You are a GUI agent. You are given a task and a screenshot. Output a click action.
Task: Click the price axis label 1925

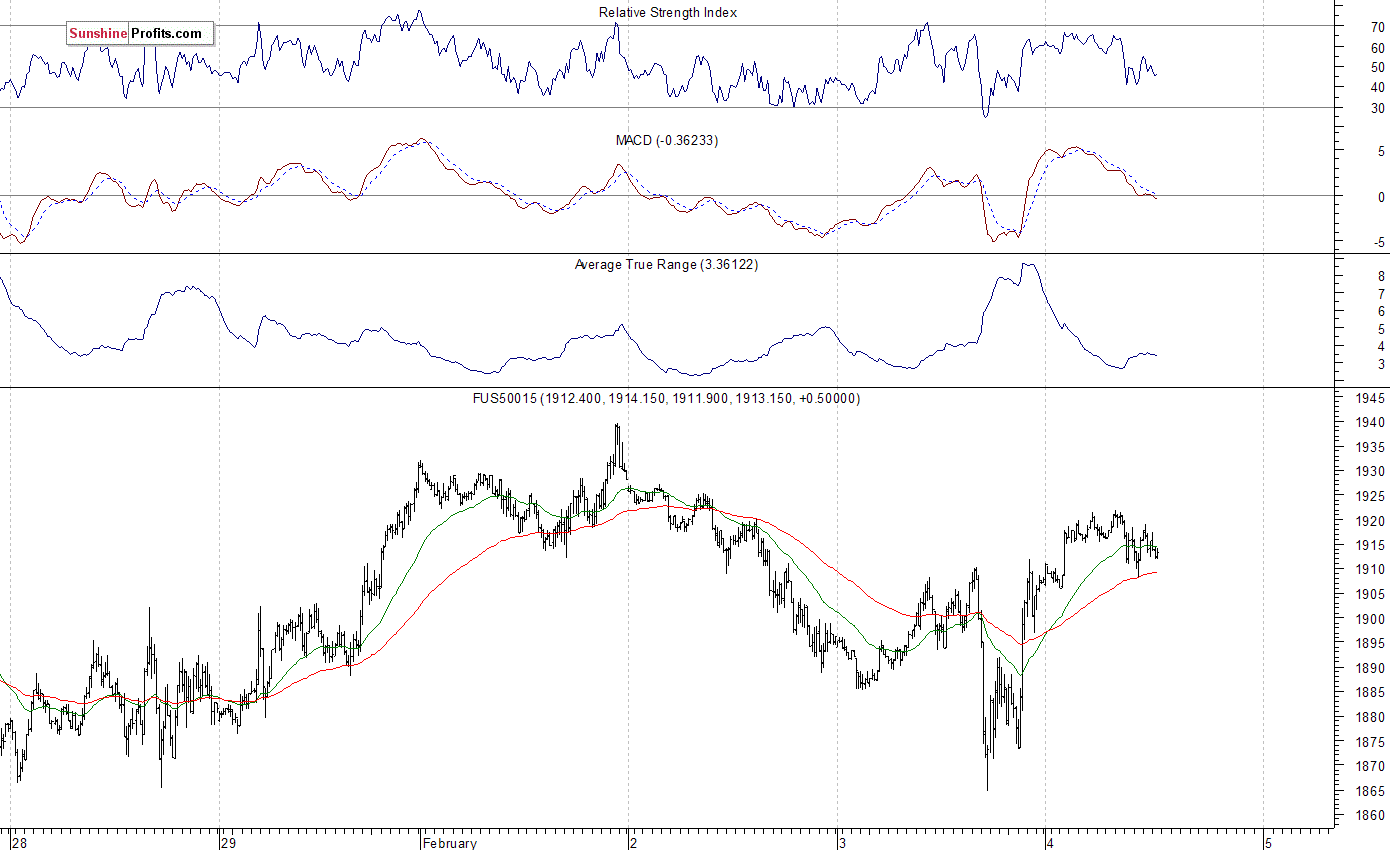1370,497
